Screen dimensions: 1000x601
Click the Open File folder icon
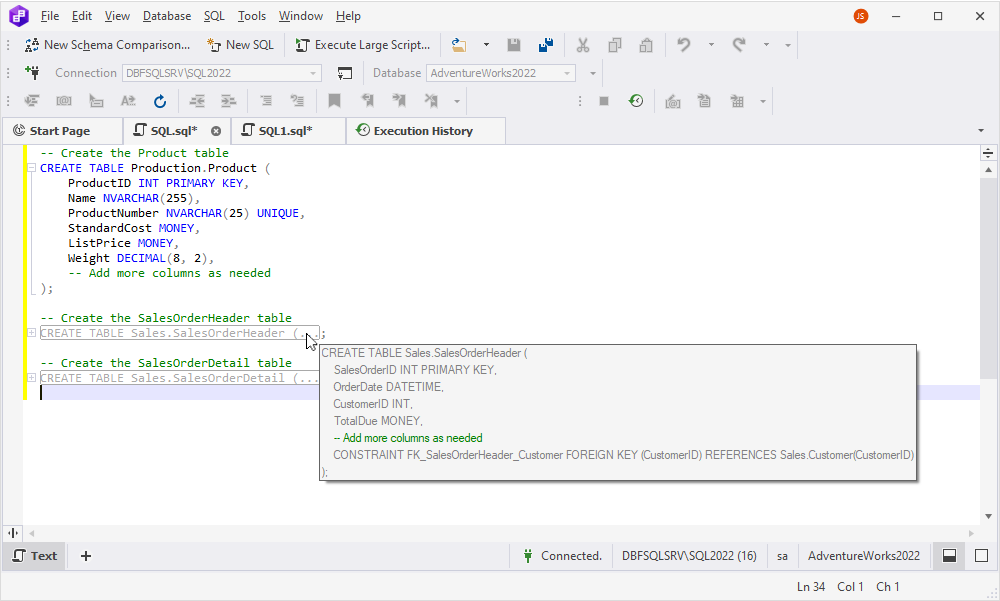pos(459,45)
